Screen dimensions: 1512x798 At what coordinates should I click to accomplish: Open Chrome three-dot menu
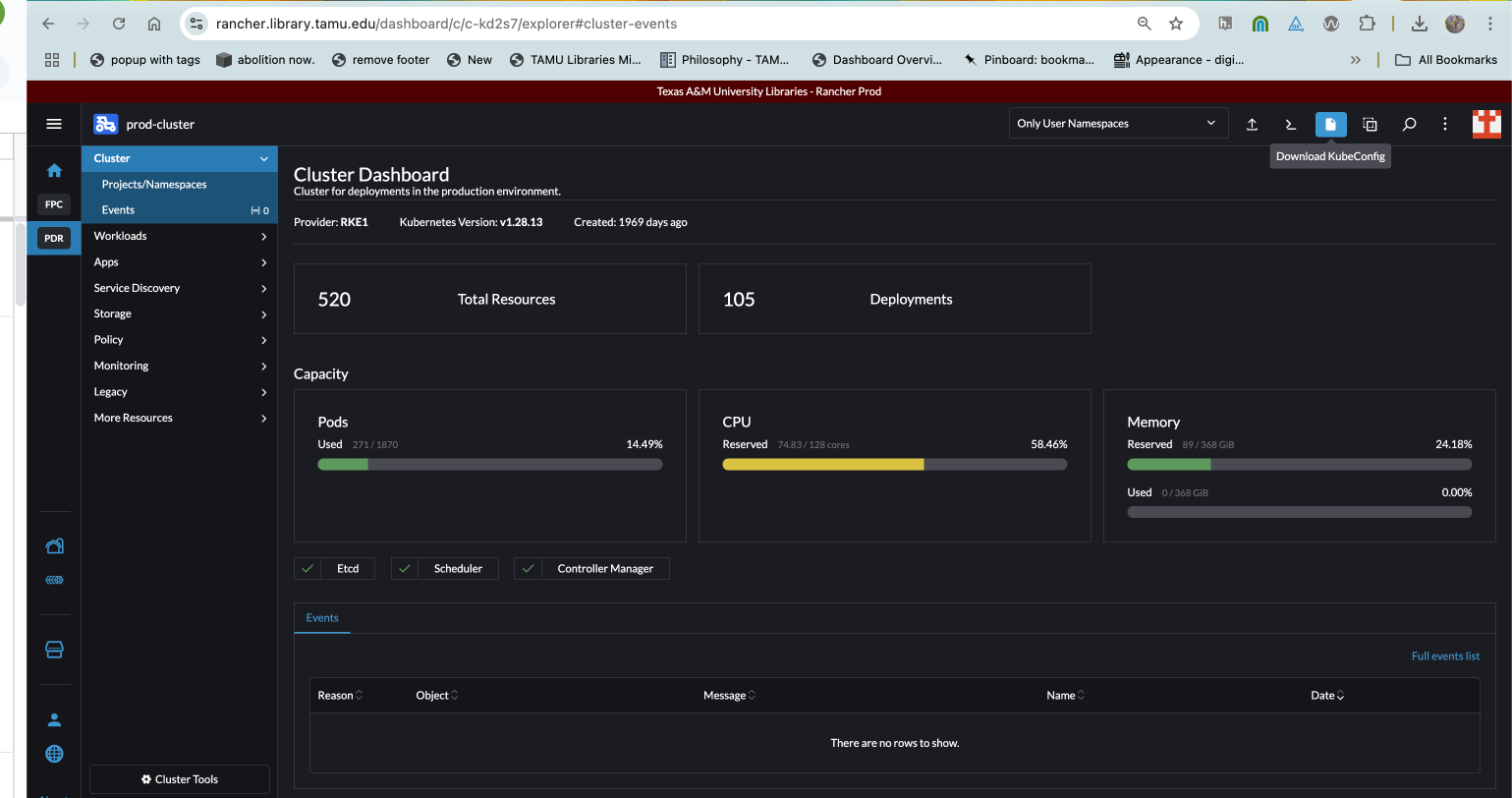click(1490, 24)
